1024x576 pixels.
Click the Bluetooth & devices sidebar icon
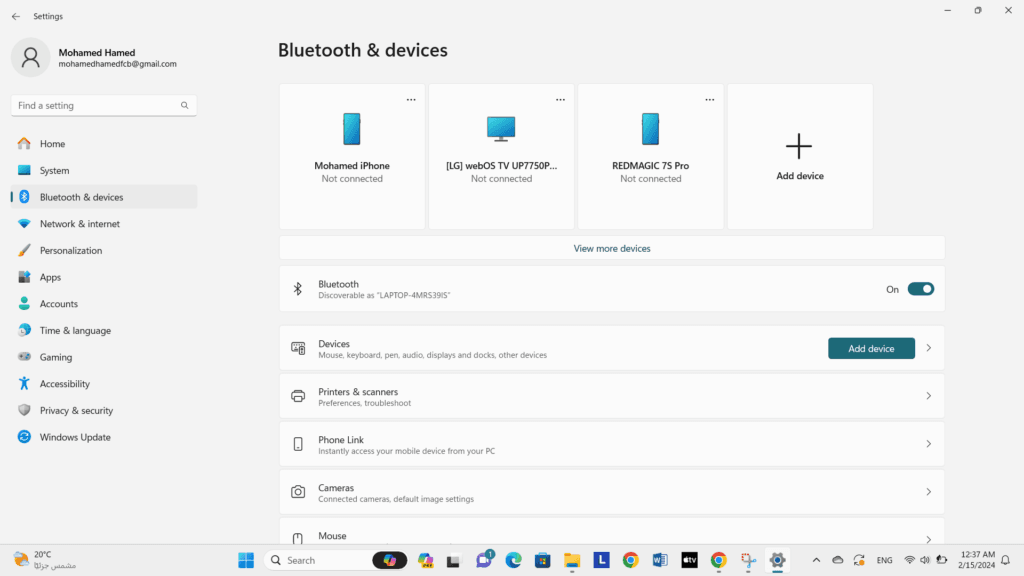24,197
